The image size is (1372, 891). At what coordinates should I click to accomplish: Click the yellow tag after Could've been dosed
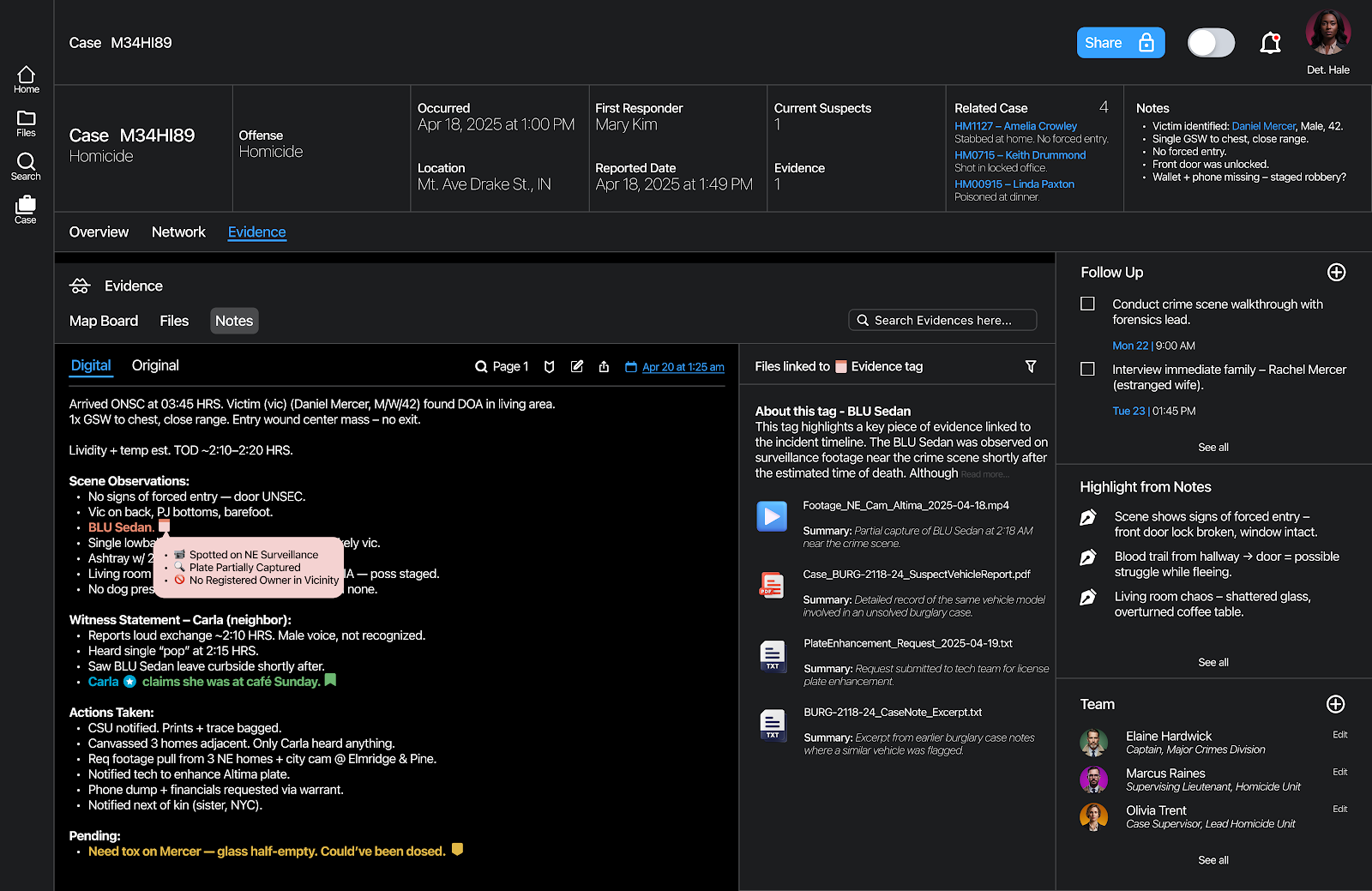(457, 850)
